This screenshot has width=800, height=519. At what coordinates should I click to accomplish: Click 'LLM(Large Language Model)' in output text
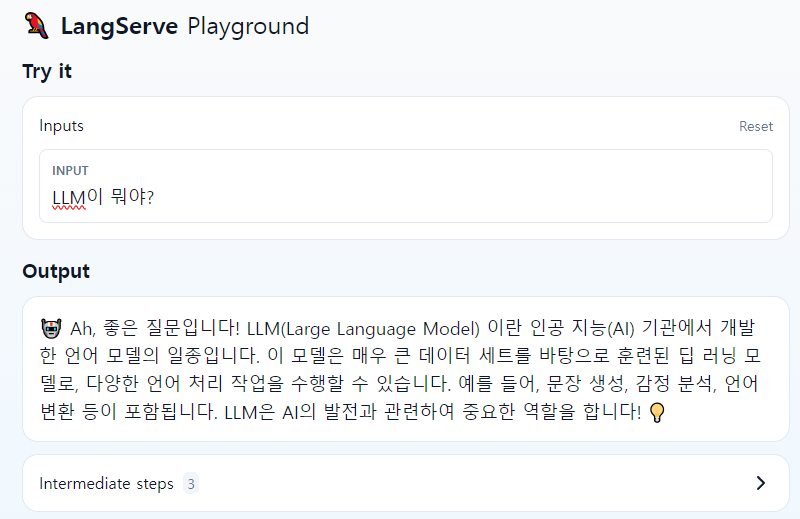(x=363, y=329)
